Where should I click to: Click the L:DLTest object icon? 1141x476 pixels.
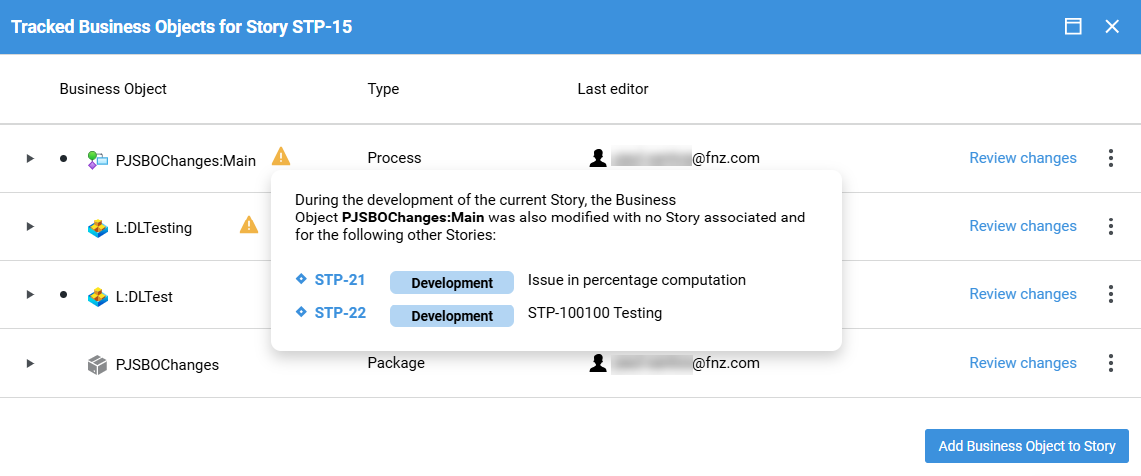pos(97,297)
